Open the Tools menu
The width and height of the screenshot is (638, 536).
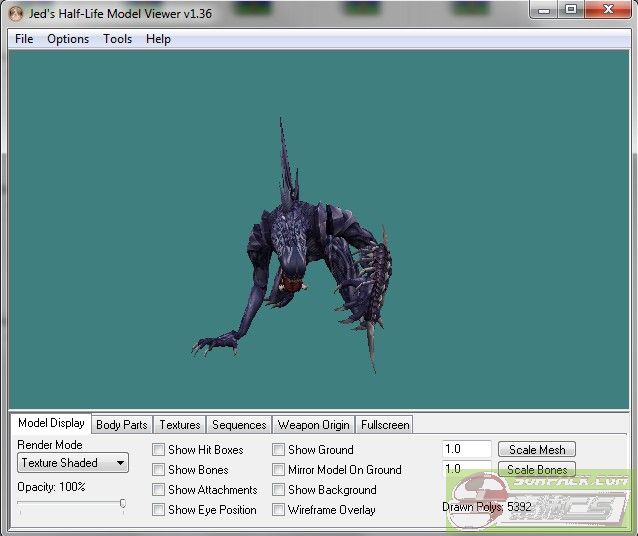pyautogui.click(x=117, y=39)
